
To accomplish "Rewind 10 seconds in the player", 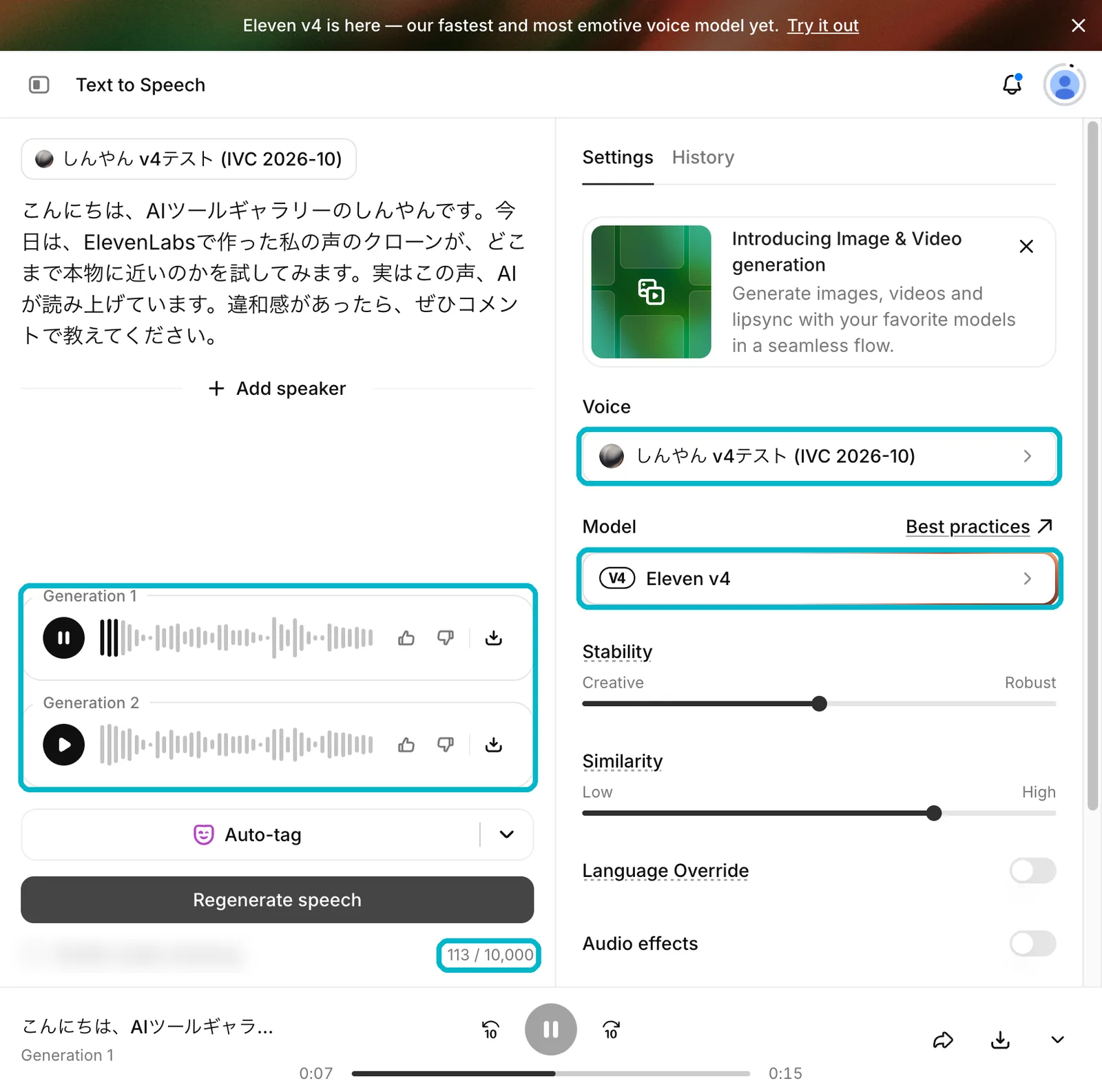I will coord(490,1029).
